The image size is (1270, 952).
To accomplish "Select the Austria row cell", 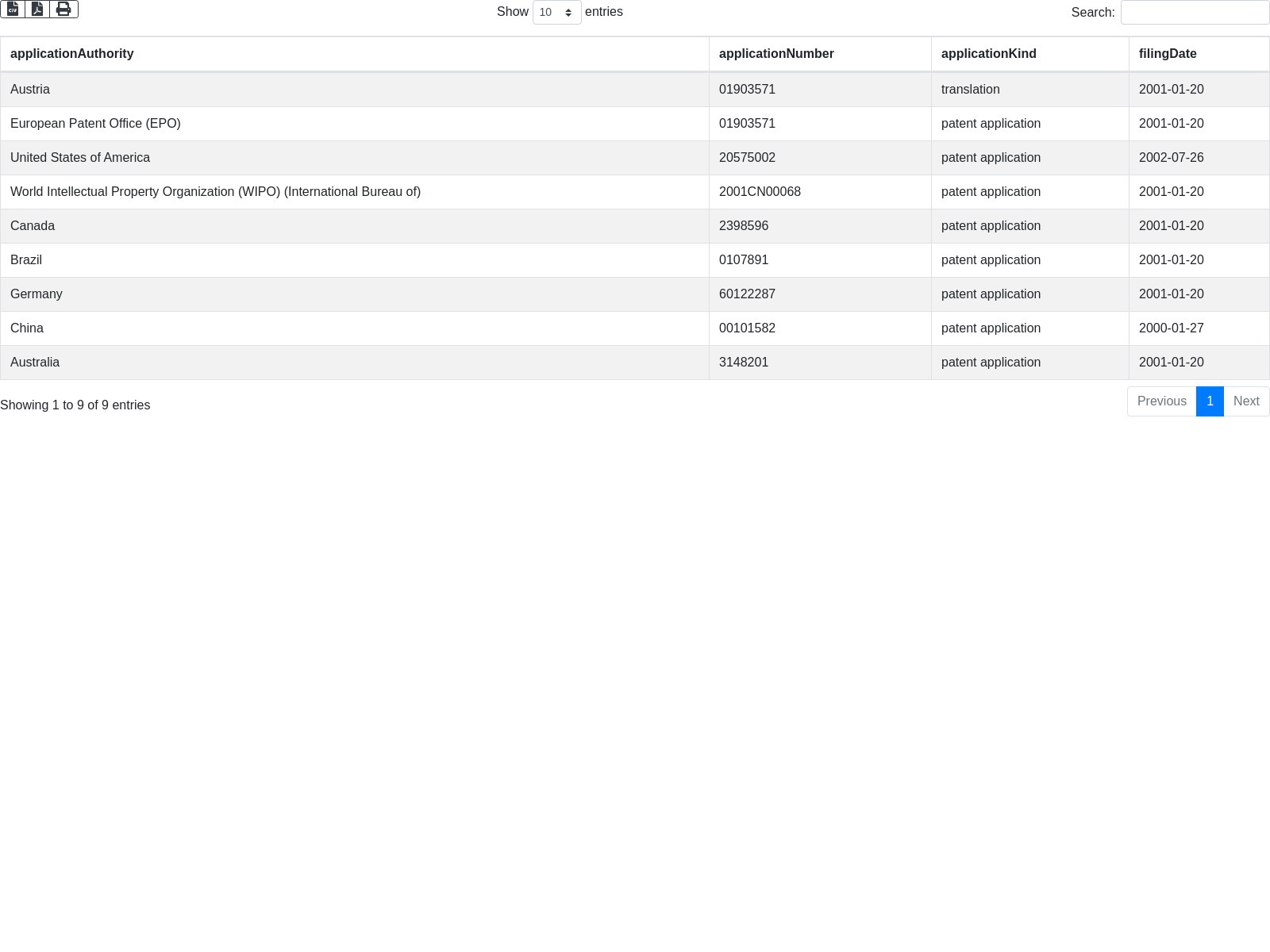I will [30, 90].
